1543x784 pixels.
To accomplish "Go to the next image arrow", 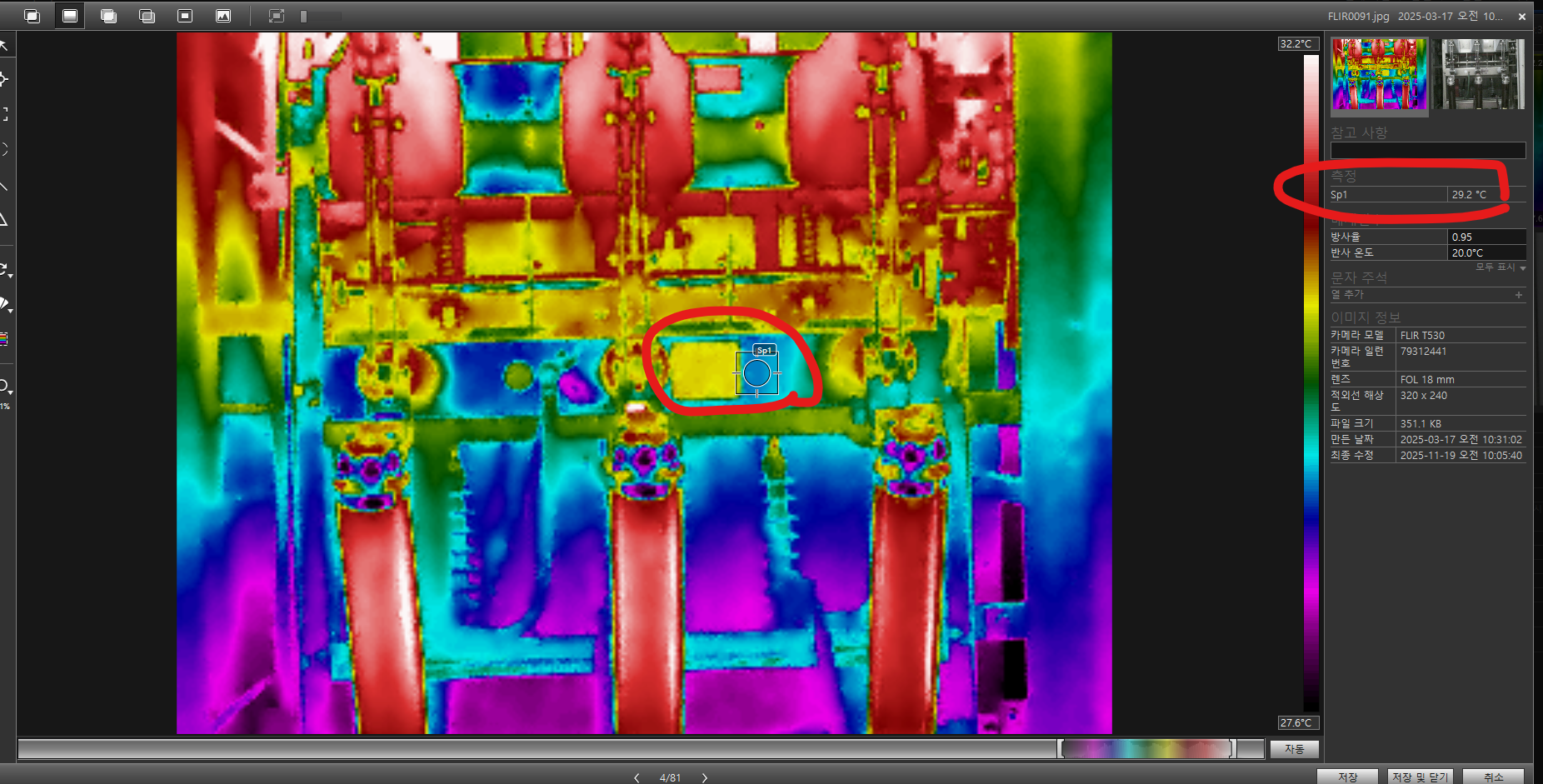I will tap(705, 777).
